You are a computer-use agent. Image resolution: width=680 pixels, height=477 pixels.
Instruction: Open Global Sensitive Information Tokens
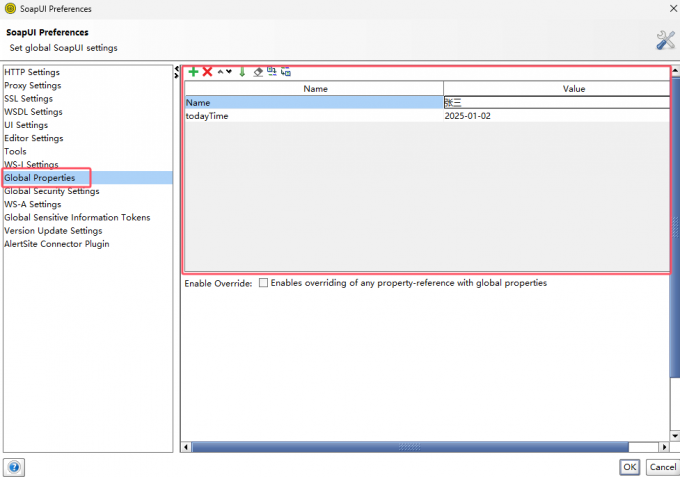point(77,217)
